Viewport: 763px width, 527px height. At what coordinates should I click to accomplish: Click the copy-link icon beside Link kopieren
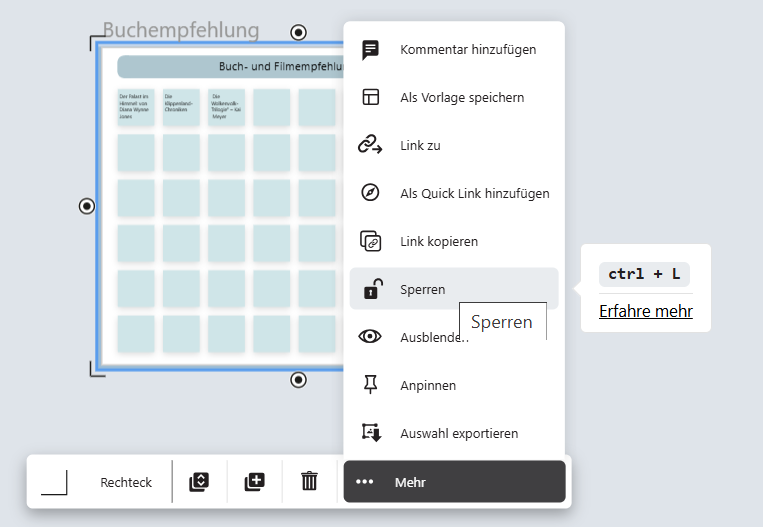coord(370,241)
